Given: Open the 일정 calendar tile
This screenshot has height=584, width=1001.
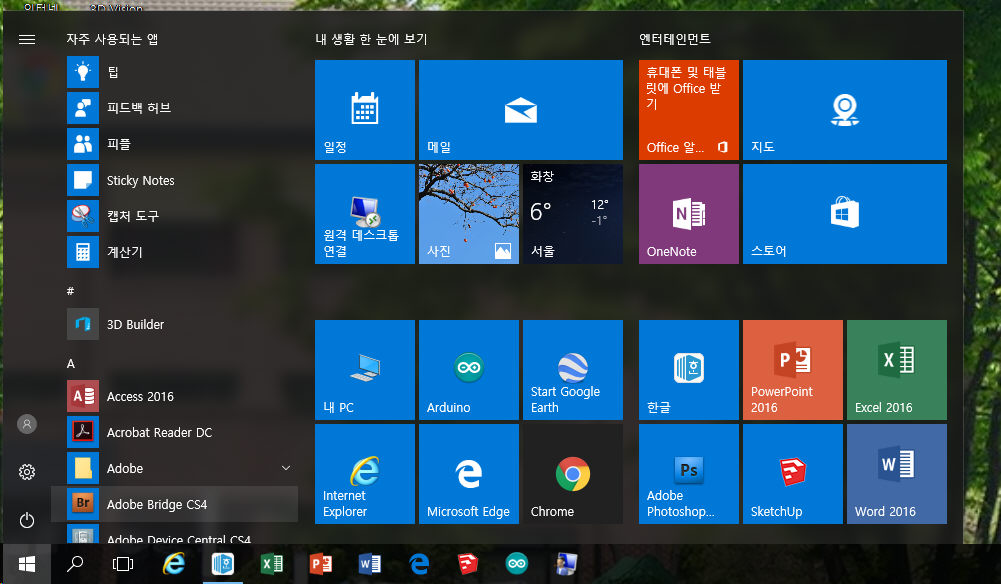Looking at the screenshot, I should point(365,110).
